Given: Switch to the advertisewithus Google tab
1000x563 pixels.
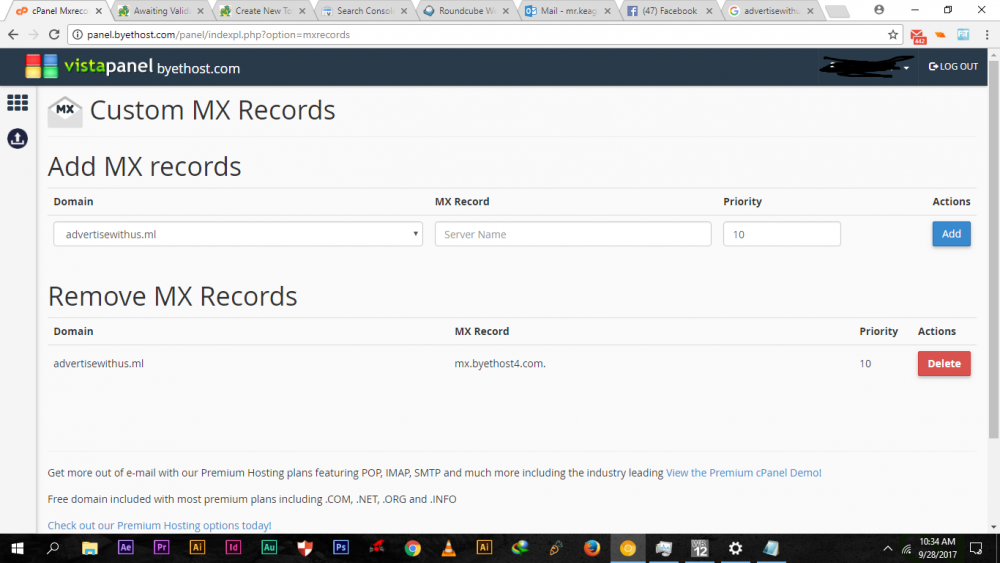Looking at the screenshot, I should (x=770, y=11).
